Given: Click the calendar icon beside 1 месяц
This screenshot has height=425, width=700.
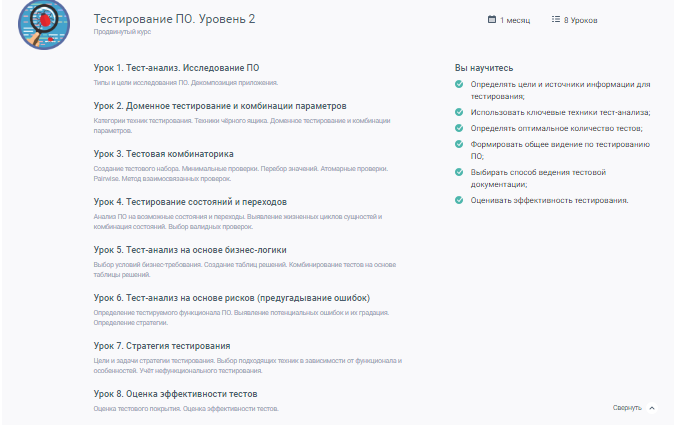Looking at the screenshot, I should tap(491, 19).
